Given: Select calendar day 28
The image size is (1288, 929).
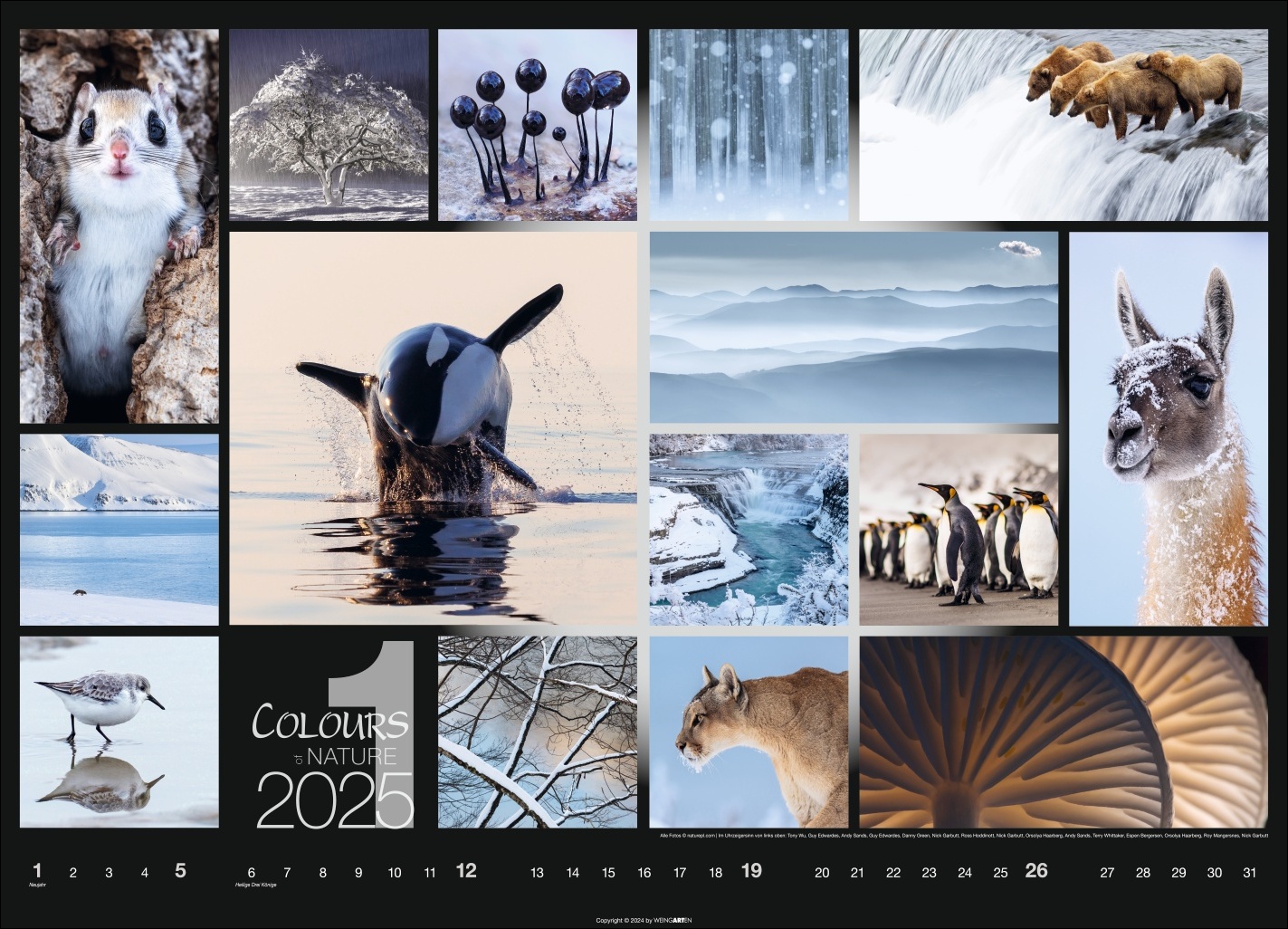Looking at the screenshot, I should (x=1143, y=873).
